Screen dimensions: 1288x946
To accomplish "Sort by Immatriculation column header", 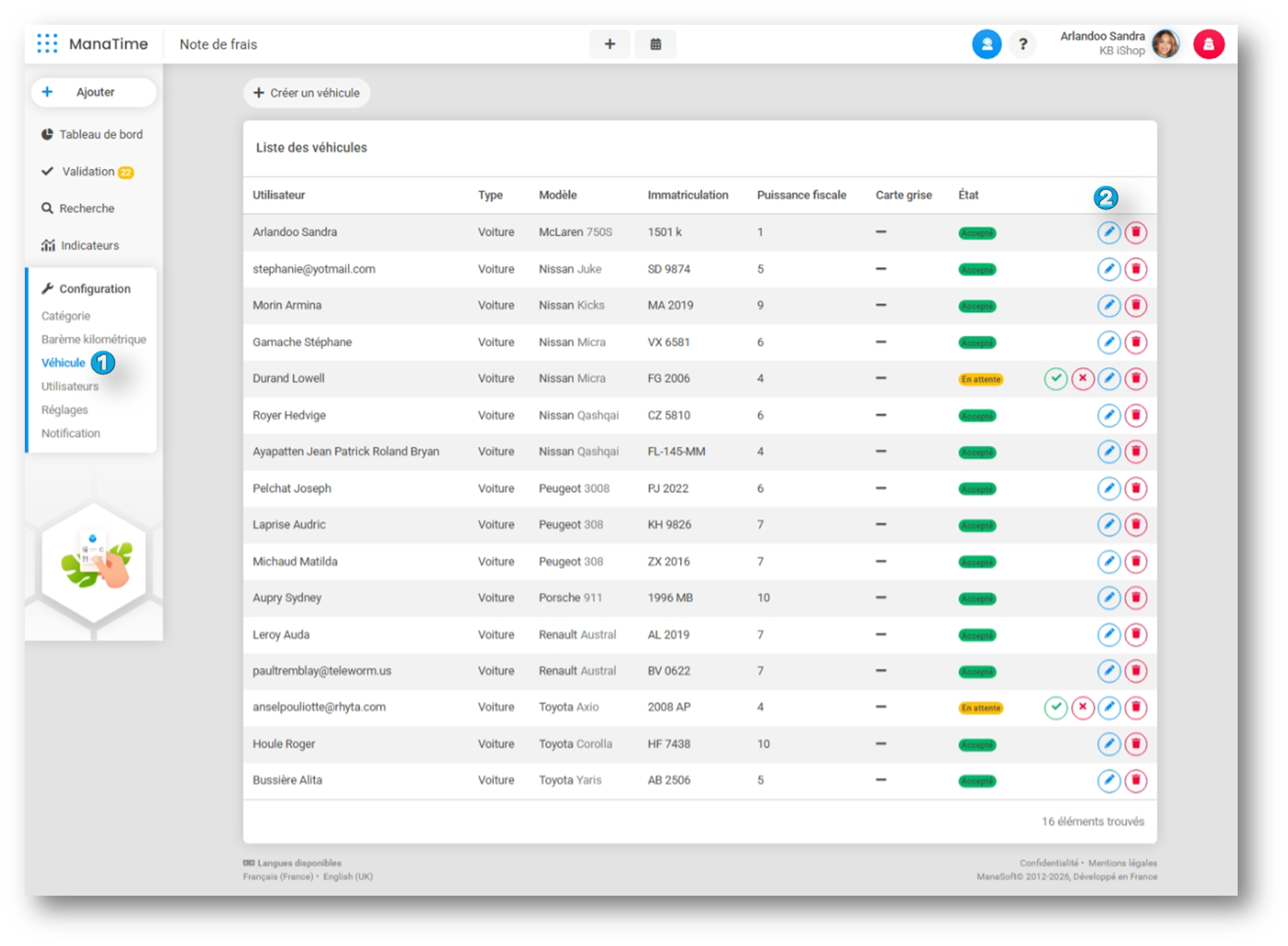I will click(x=687, y=195).
